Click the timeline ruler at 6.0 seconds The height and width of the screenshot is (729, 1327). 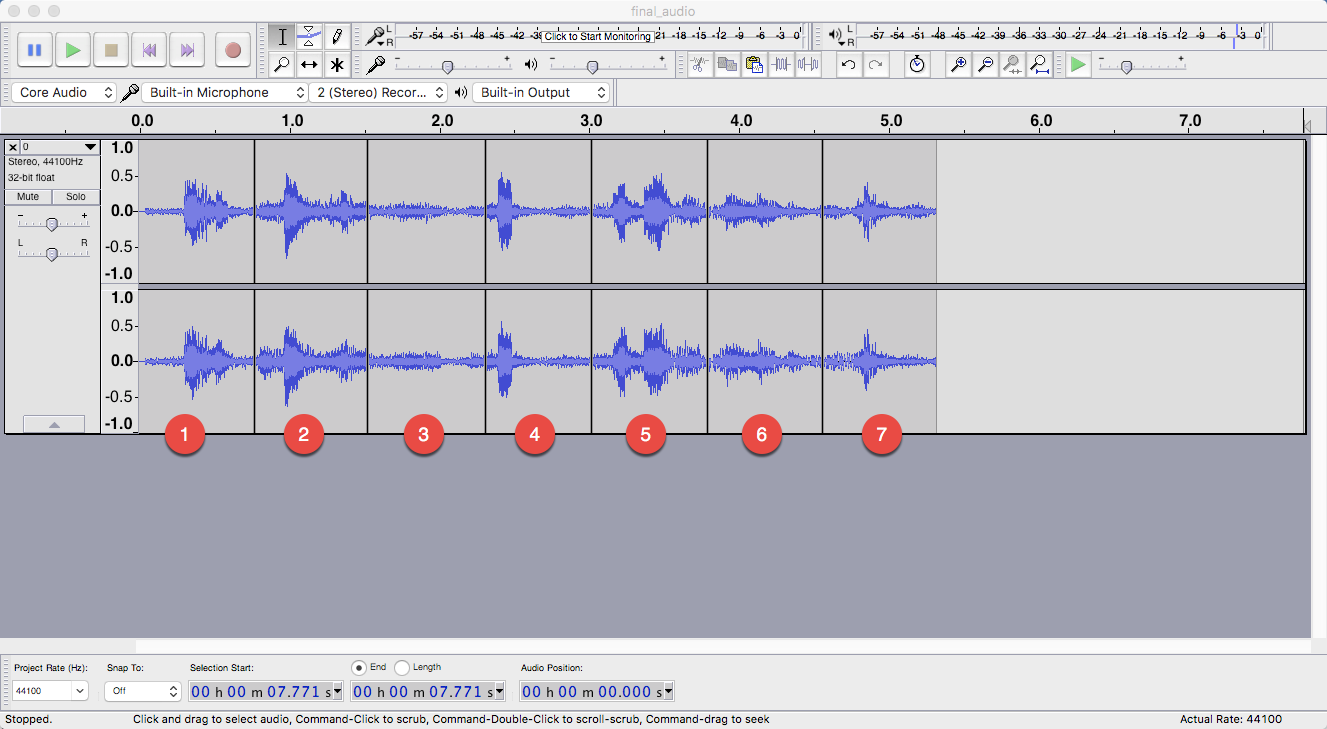pos(1041,121)
